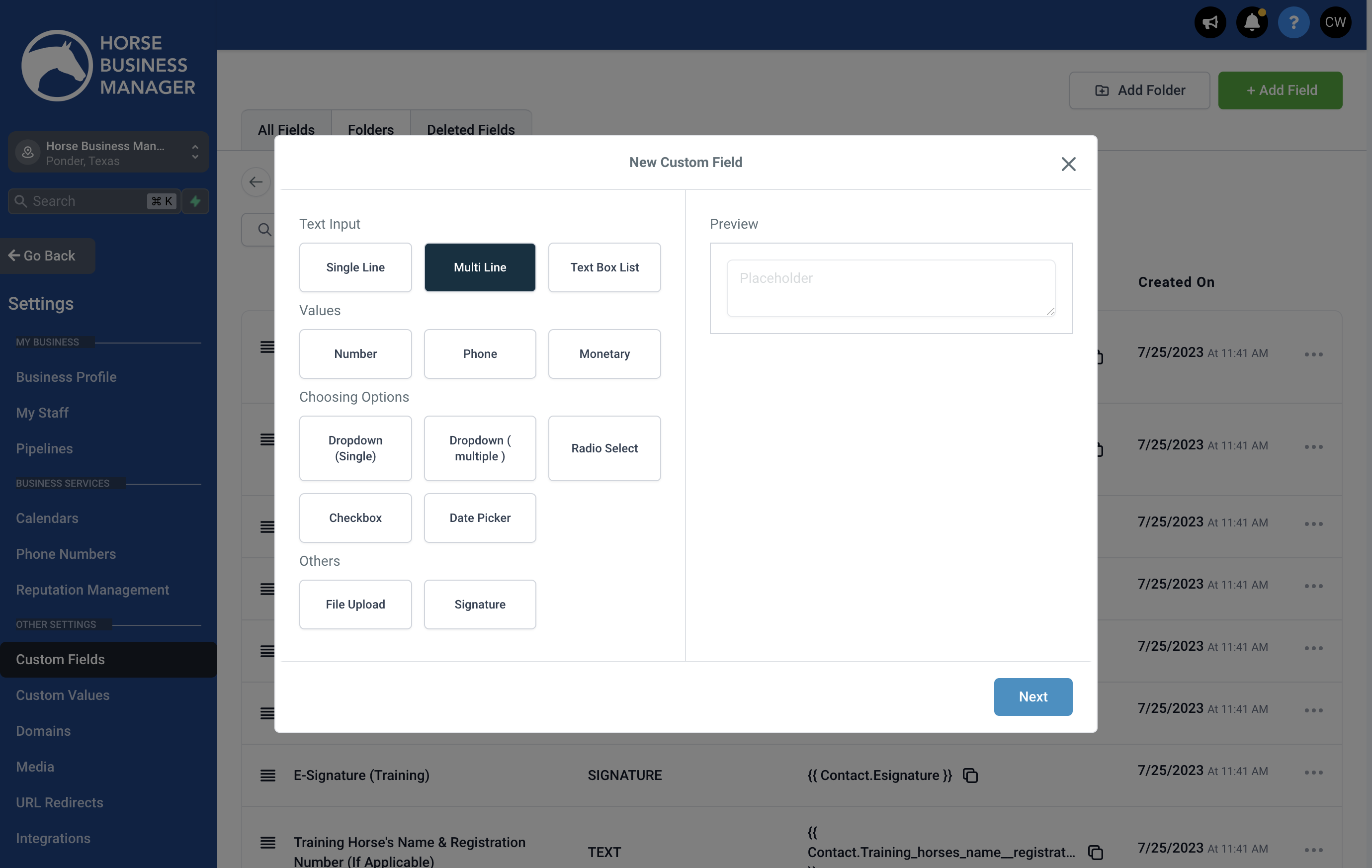Choose the Checkbox field type

[x=355, y=518]
